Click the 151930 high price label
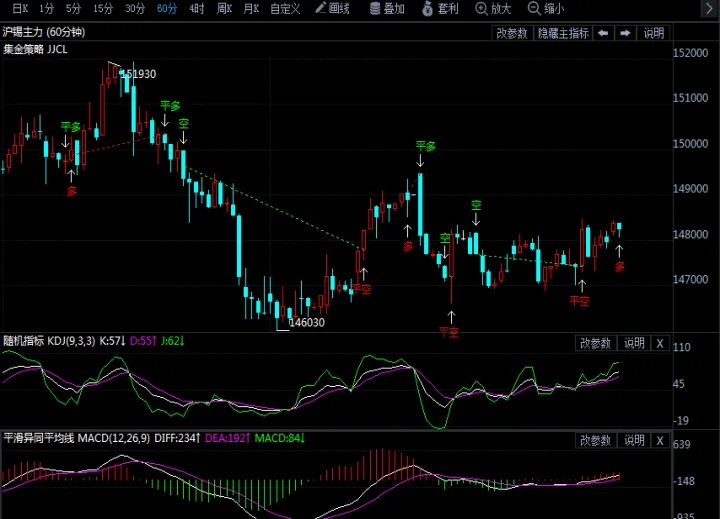720x519 pixels. 139,74
